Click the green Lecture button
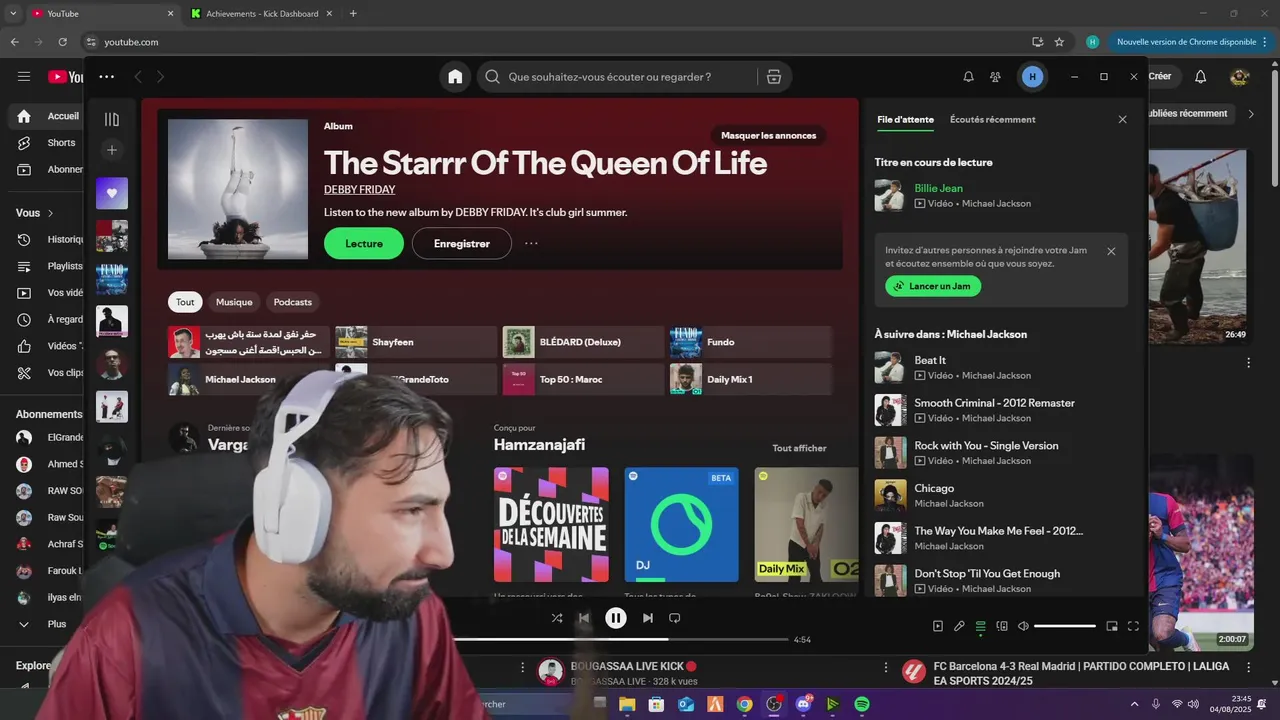Image resolution: width=1280 pixels, height=720 pixels. (364, 243)
